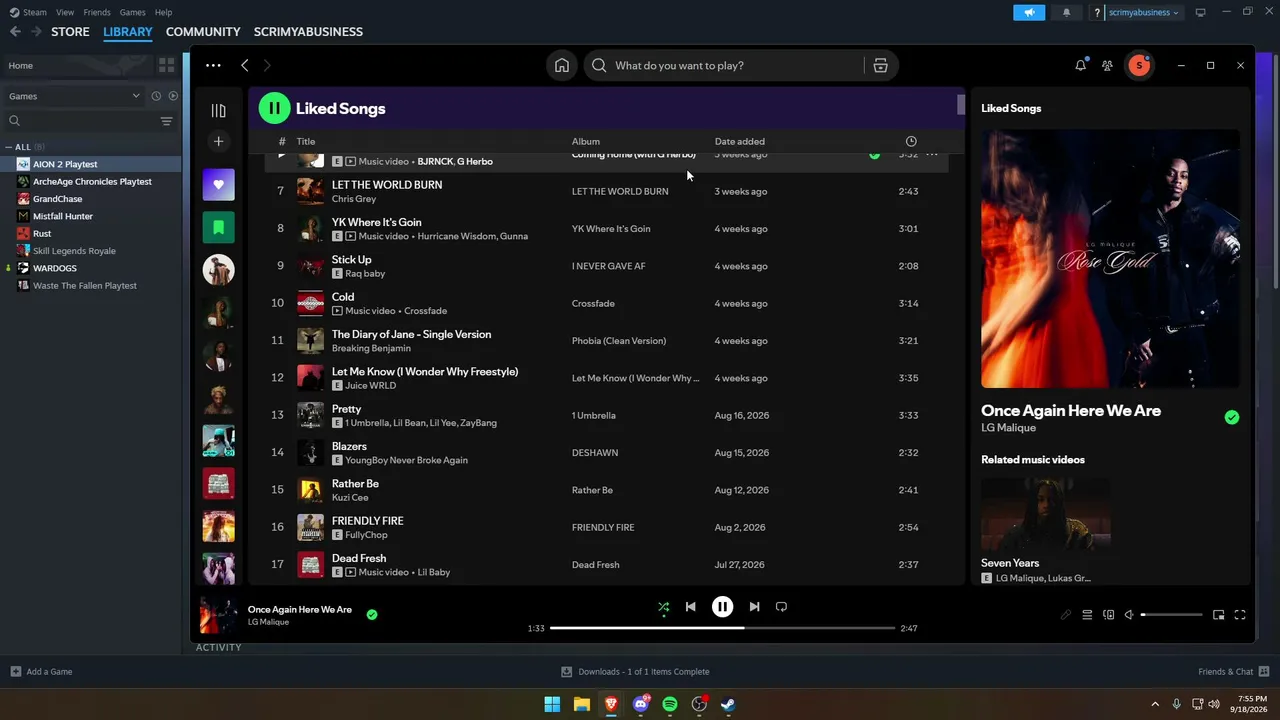Click the Browse icon in search bar
The image size is (1280, 720).
pos(880,65)
